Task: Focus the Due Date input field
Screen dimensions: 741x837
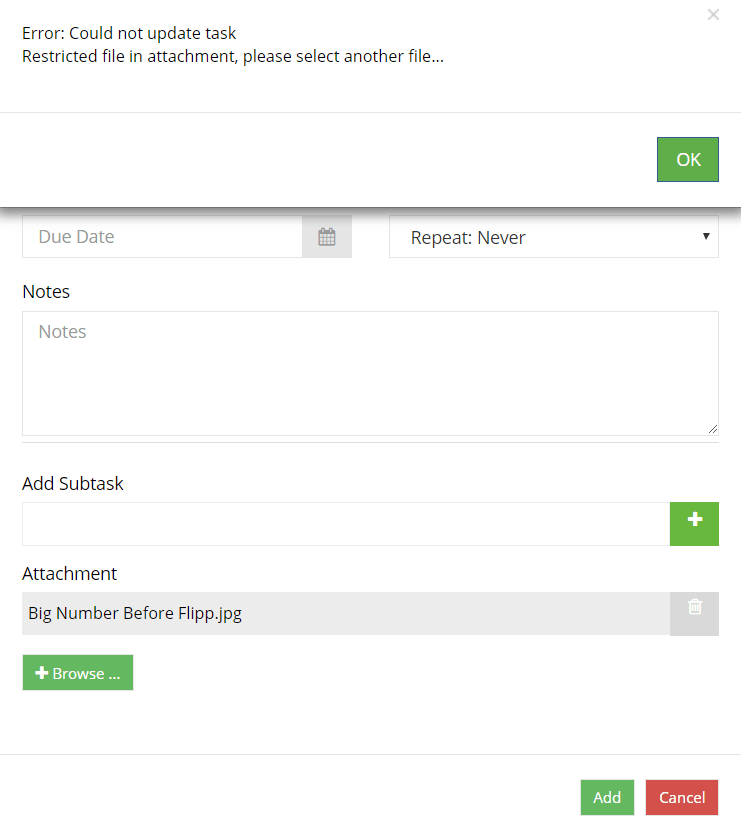Action: tap(162, 236)
